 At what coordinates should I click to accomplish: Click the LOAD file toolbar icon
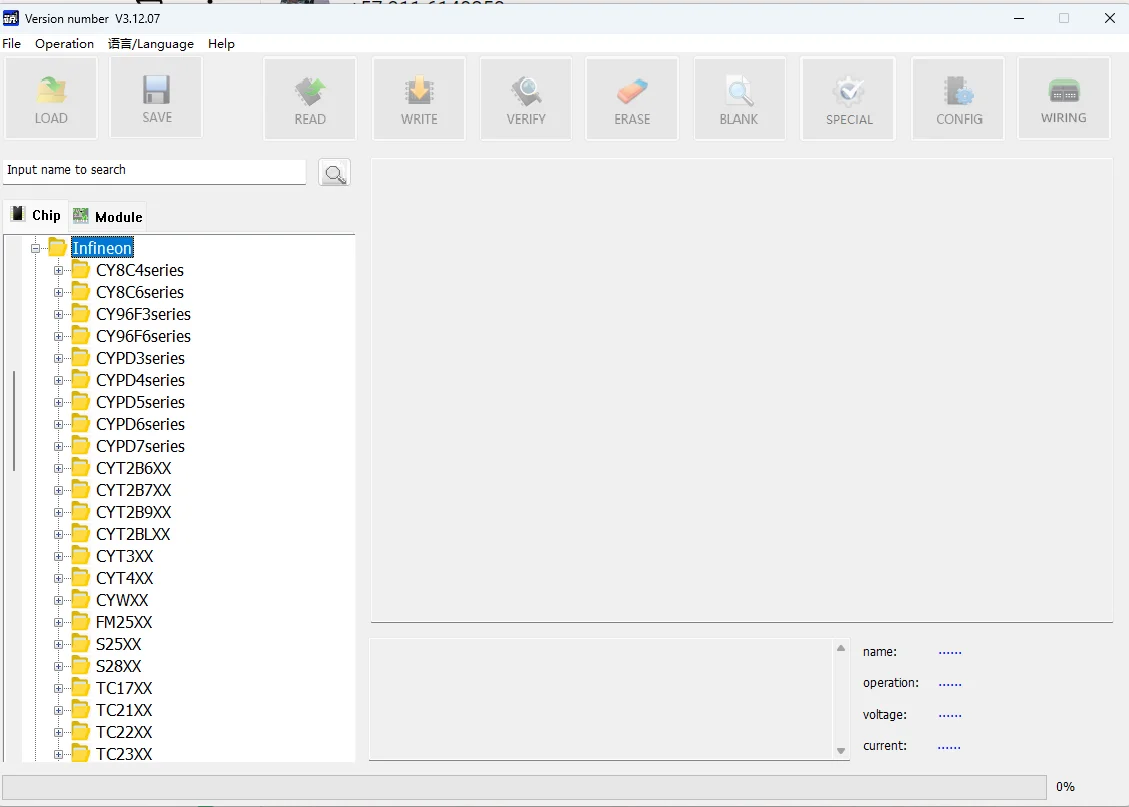coord(51,91)
